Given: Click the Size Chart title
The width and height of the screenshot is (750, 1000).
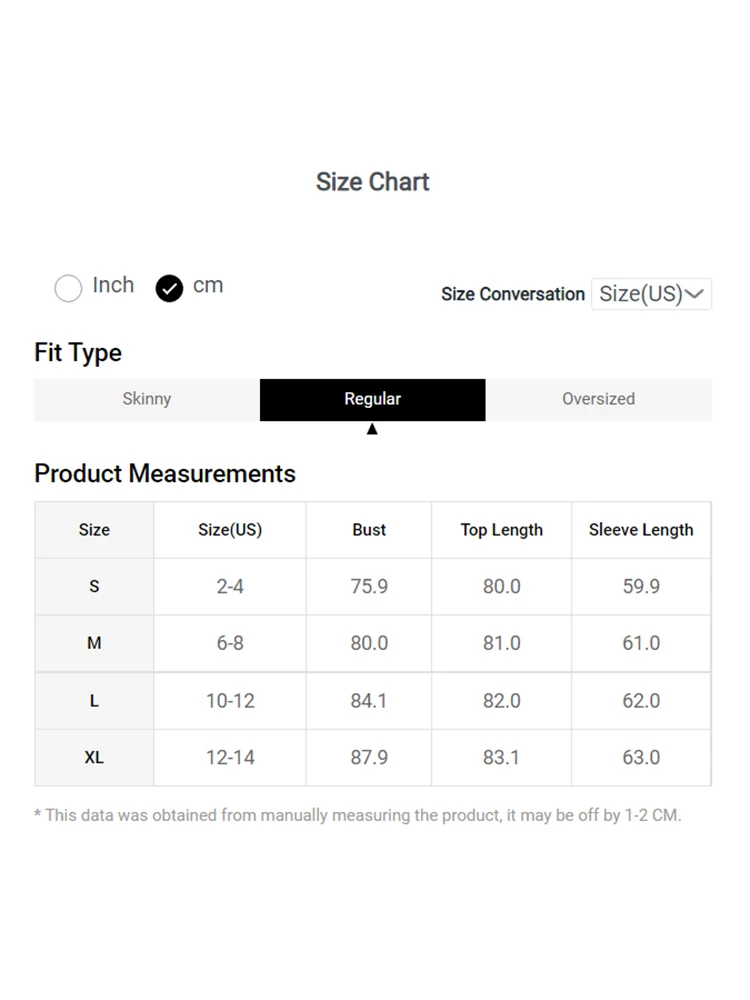Looking at the screenshot, I should coord(372,182).
